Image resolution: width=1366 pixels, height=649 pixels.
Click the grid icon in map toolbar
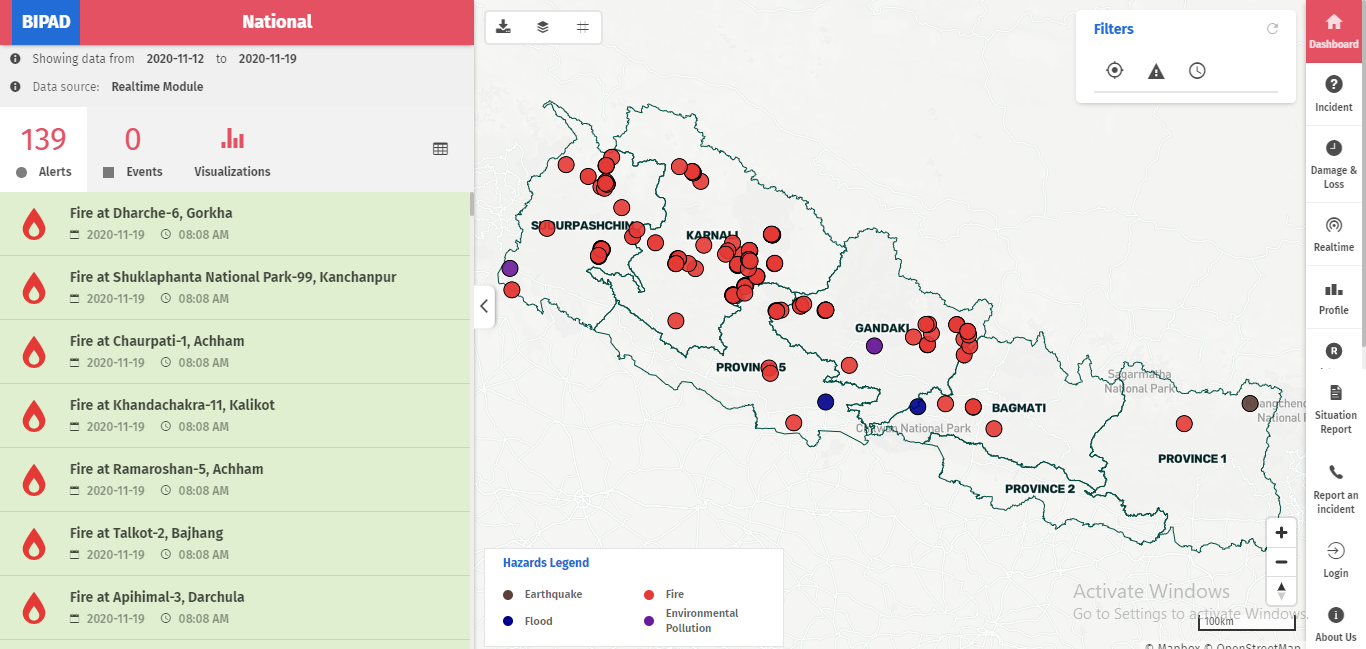pyautogui.click(x=582, y=27)
